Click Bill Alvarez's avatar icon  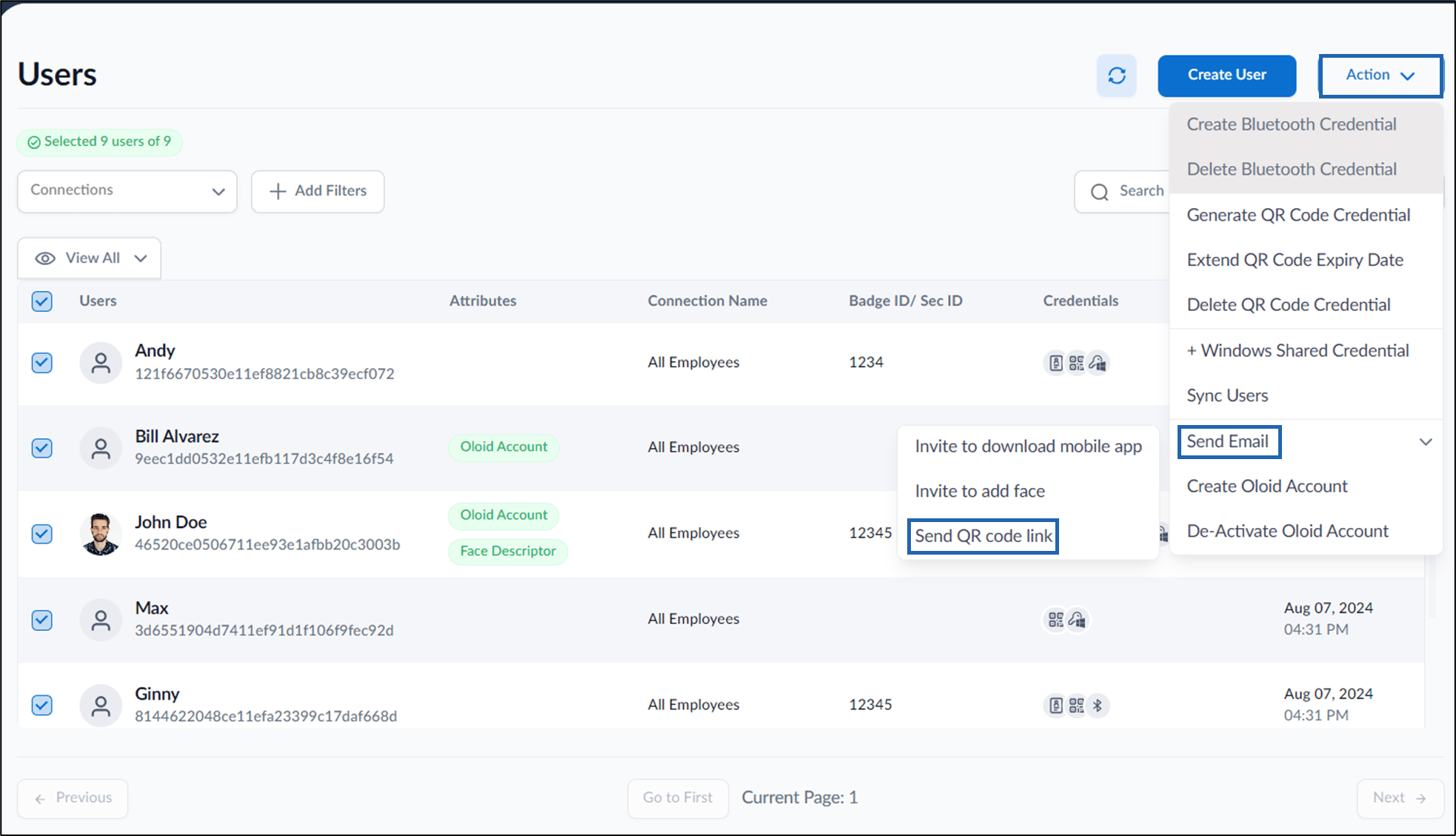(x=101, y=448)
